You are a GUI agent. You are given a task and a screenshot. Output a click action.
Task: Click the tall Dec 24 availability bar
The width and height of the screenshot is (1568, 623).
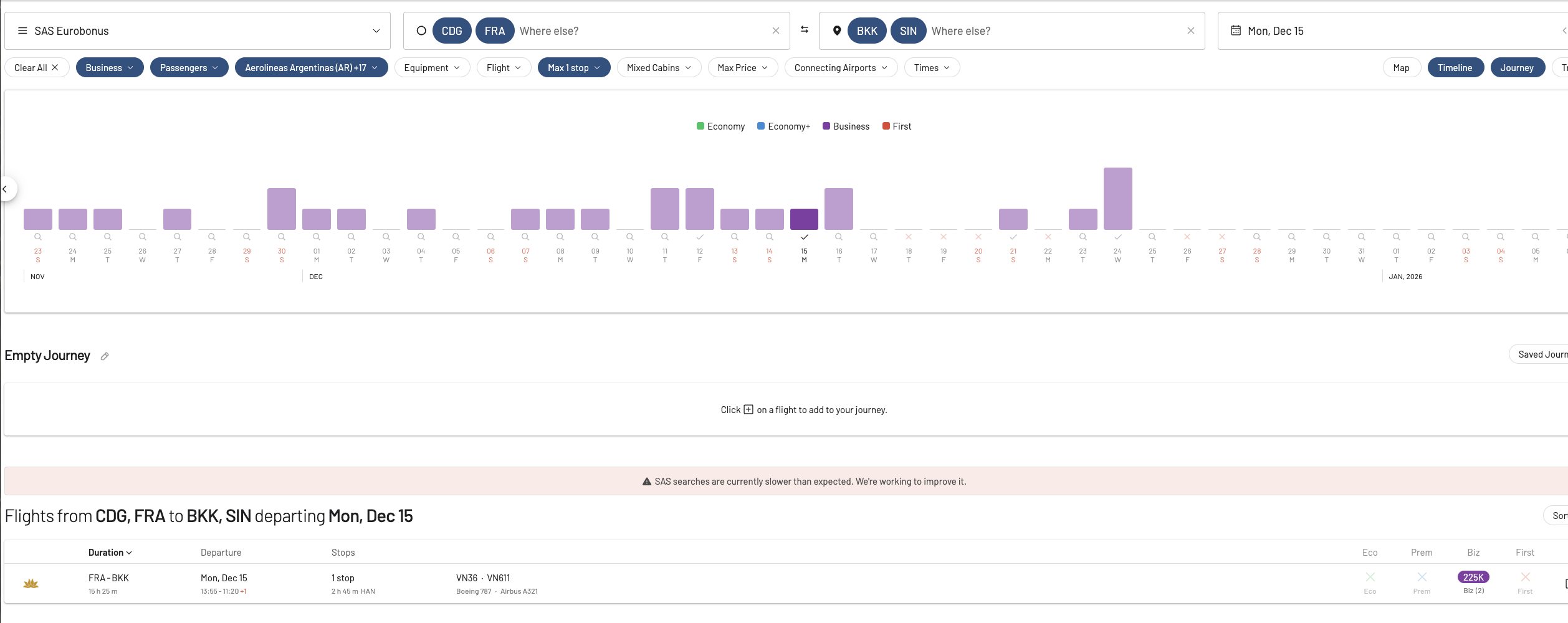pos(1117,199)
